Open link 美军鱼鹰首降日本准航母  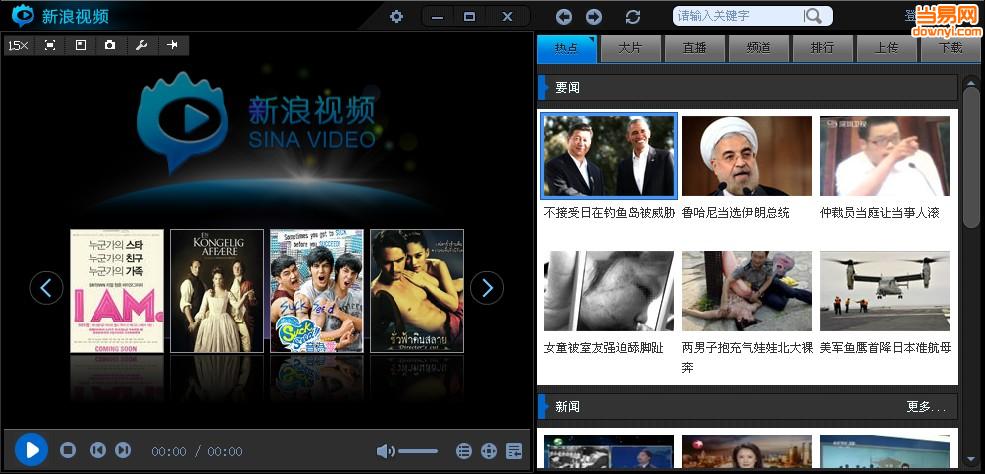(885, 348)
